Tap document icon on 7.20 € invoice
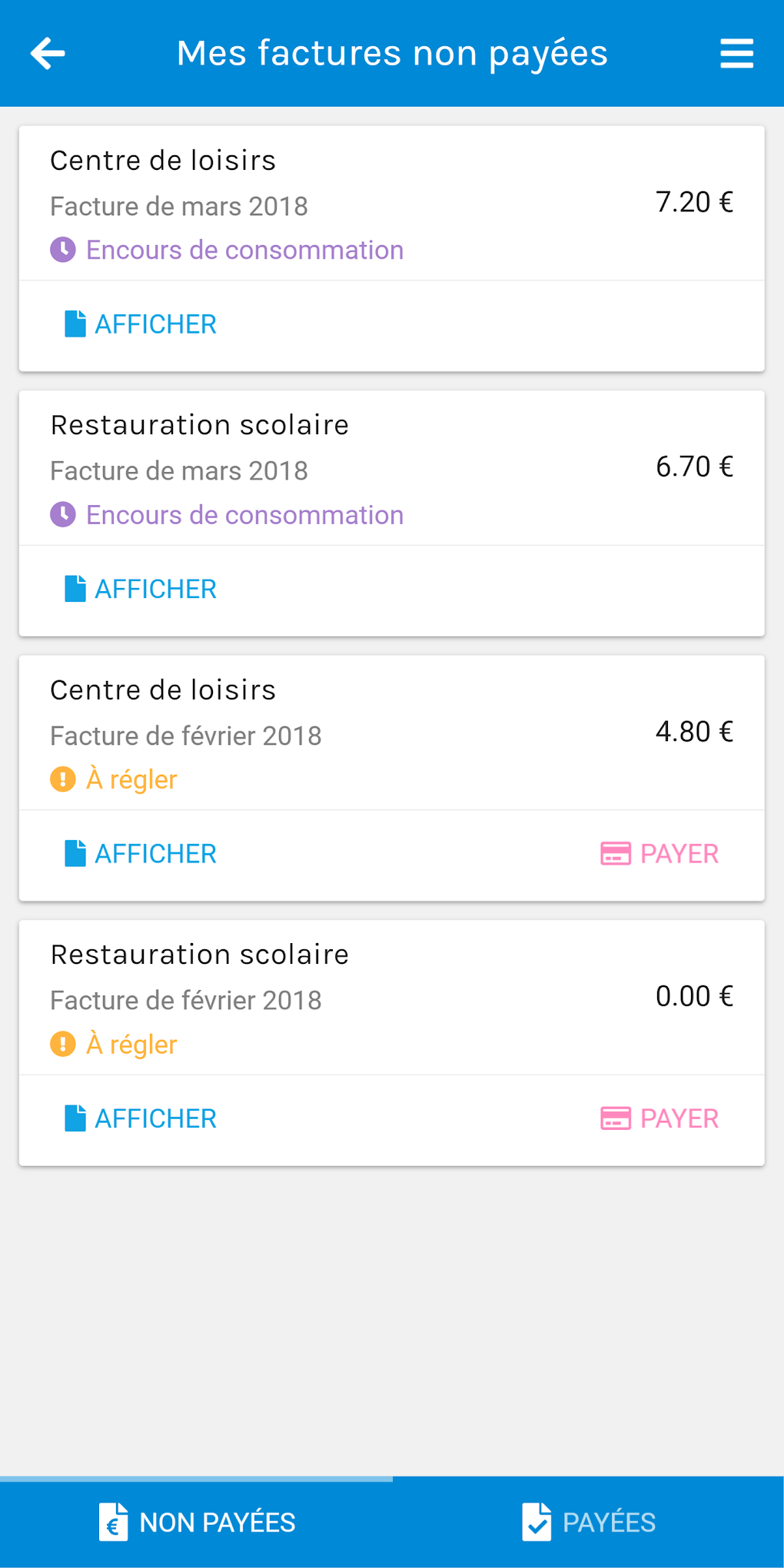 pos(75,324)
